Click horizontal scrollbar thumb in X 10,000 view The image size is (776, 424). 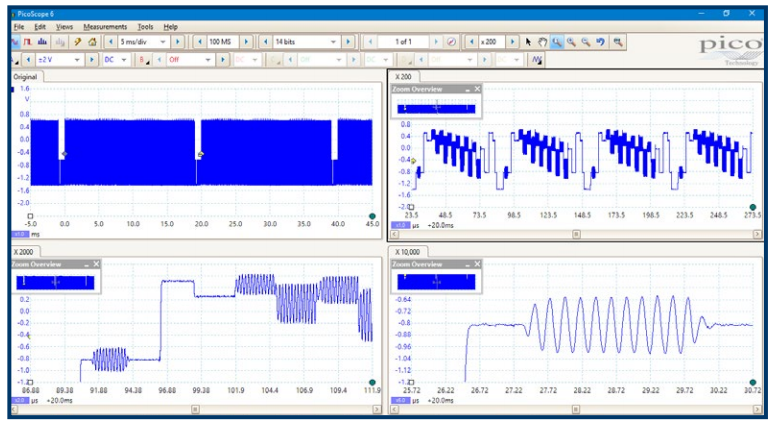(576, 409)
